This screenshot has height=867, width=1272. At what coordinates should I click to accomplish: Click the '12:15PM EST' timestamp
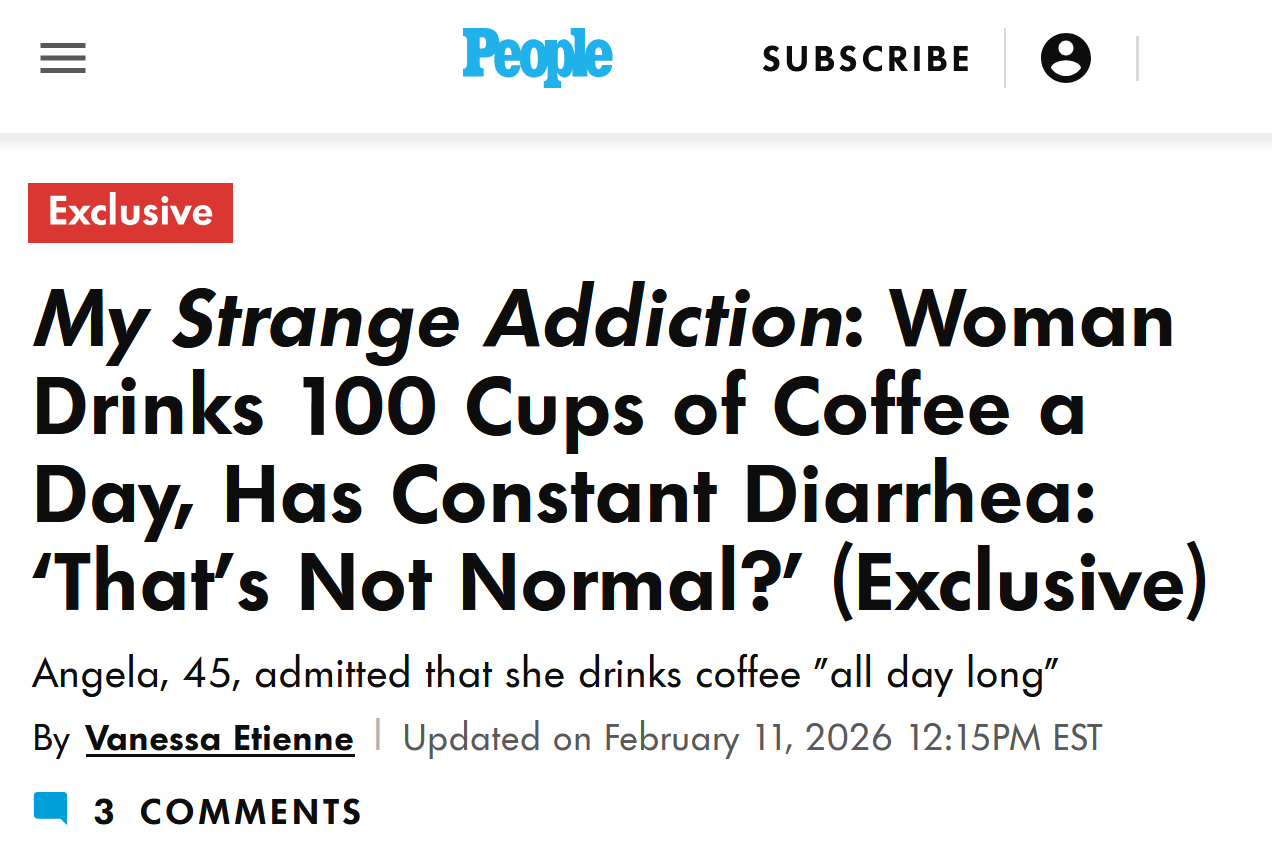point(1004,739)
